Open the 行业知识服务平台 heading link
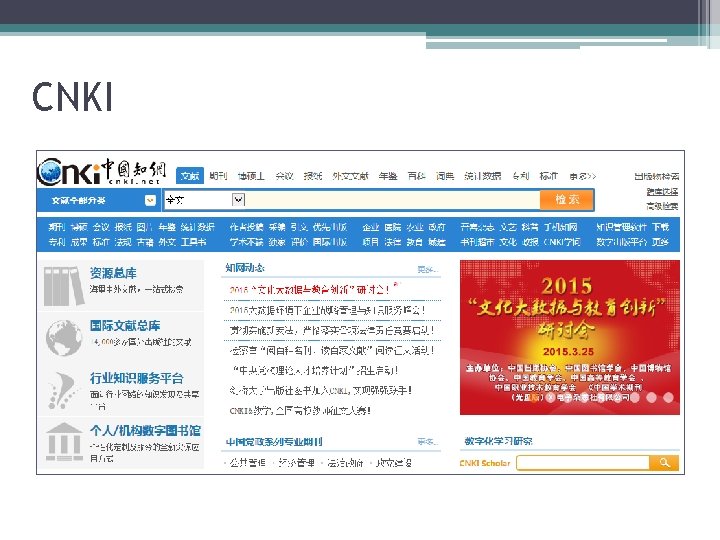Screen dimensions: 720x540 click(136, 378)
